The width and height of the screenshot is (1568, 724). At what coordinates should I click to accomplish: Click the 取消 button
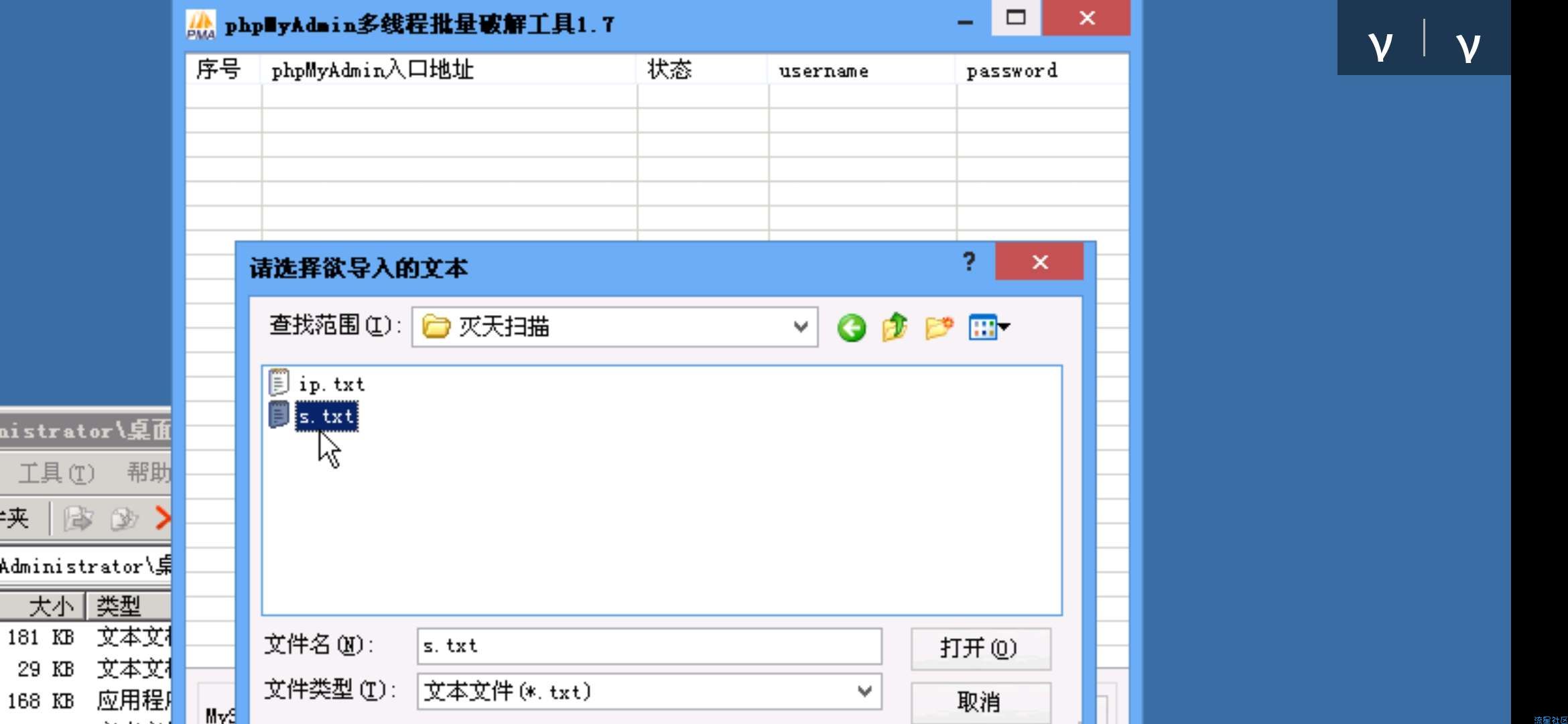point(980,702)
